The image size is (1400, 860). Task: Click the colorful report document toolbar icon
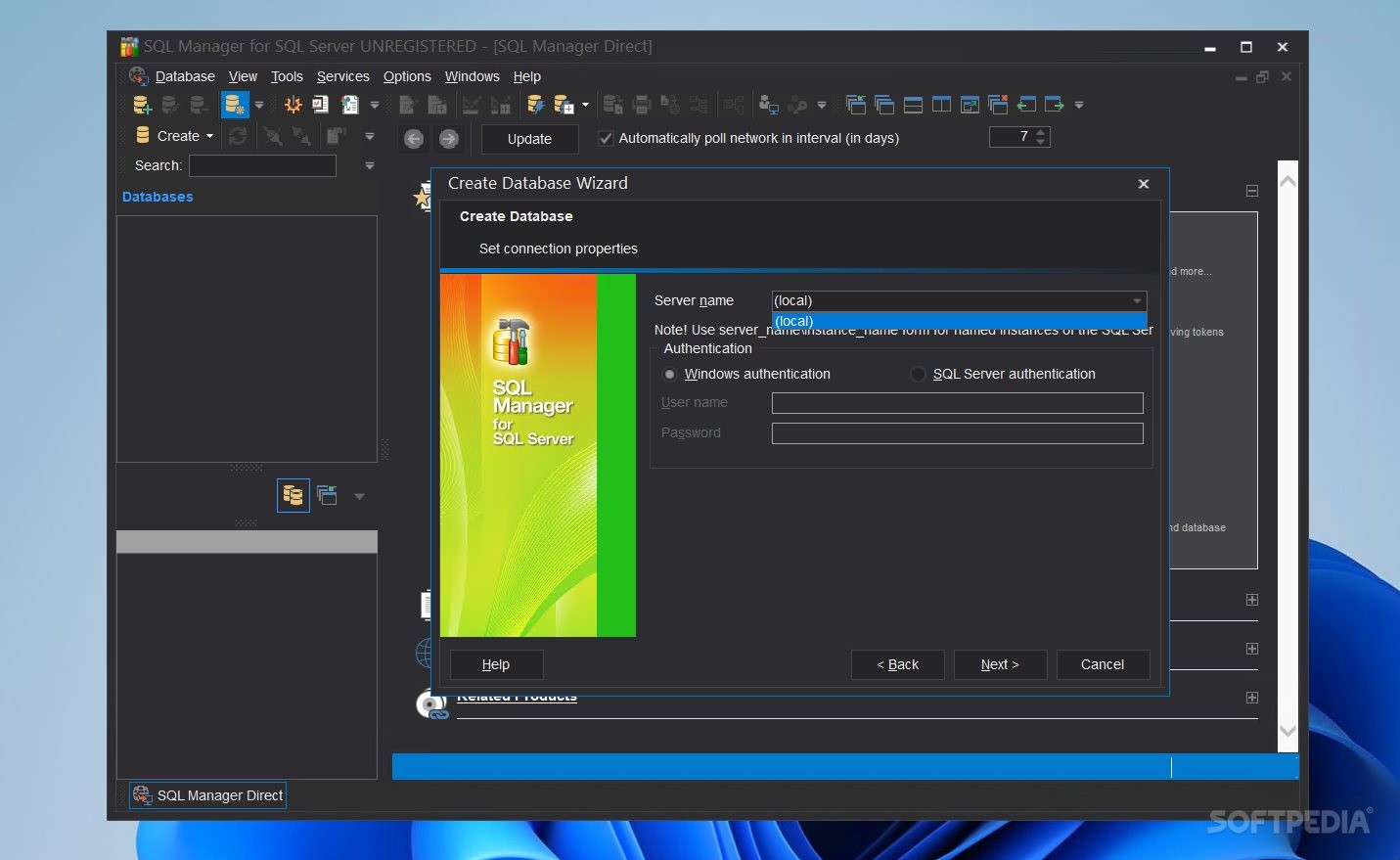tap(349, 105)
